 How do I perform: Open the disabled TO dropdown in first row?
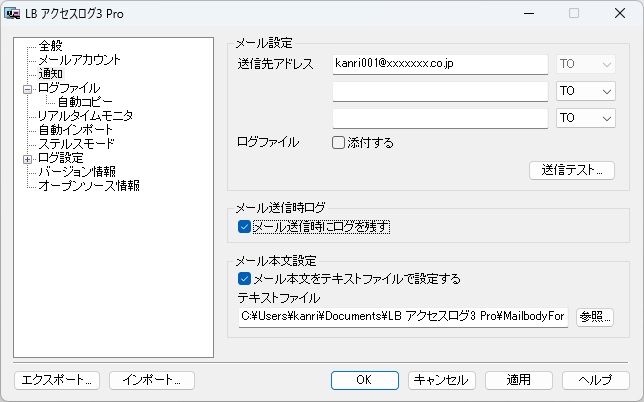[x=586, y=64]
